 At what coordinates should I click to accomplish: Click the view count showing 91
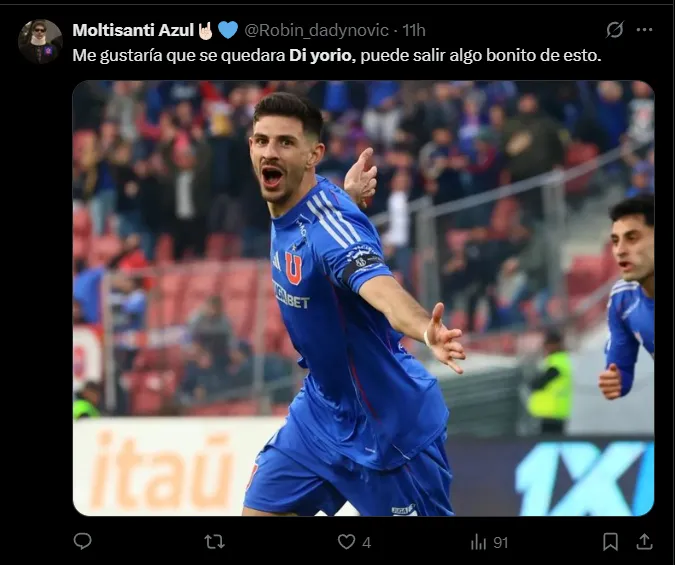click(x=501, y=543)
